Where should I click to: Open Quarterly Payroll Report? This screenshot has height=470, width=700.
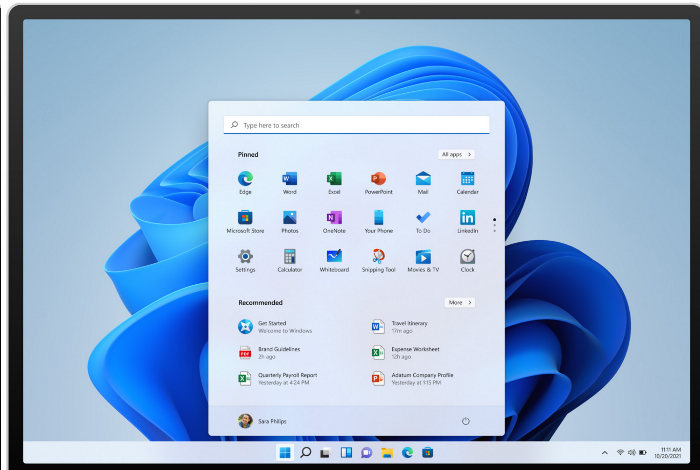tap(277, 378)
